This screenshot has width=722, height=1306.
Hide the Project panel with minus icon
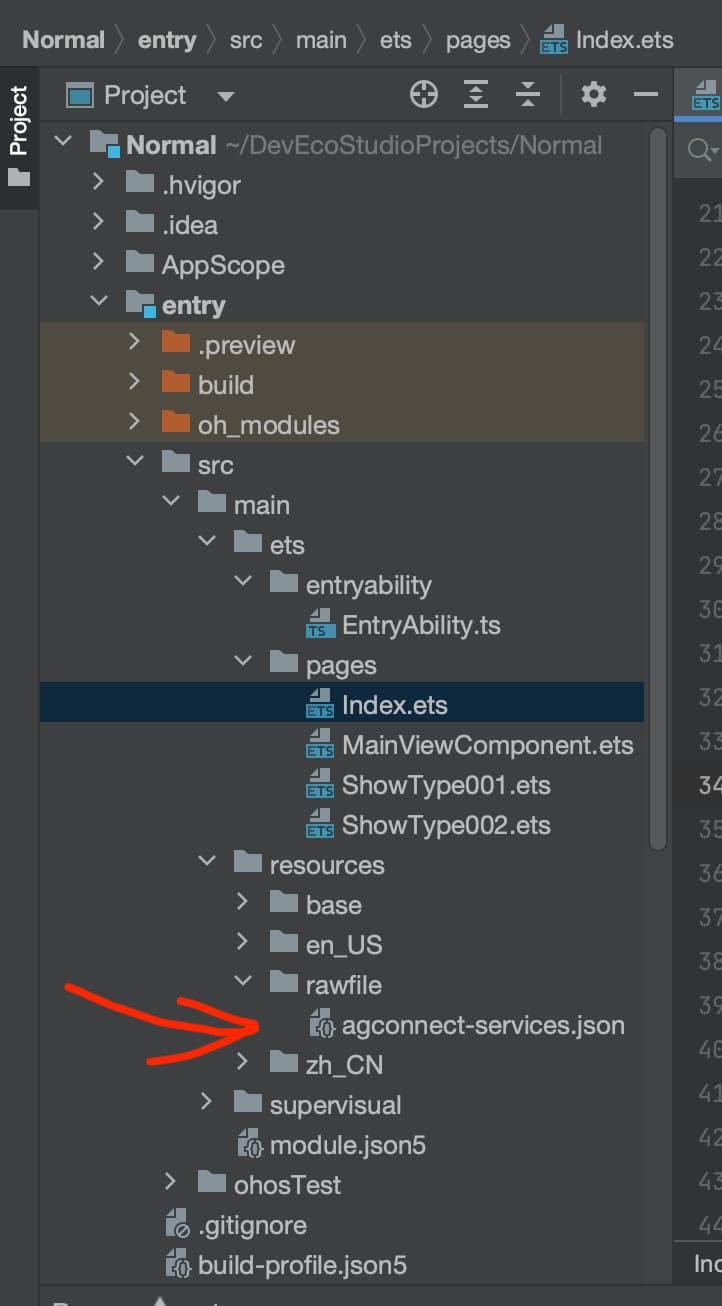coord(646,95)
